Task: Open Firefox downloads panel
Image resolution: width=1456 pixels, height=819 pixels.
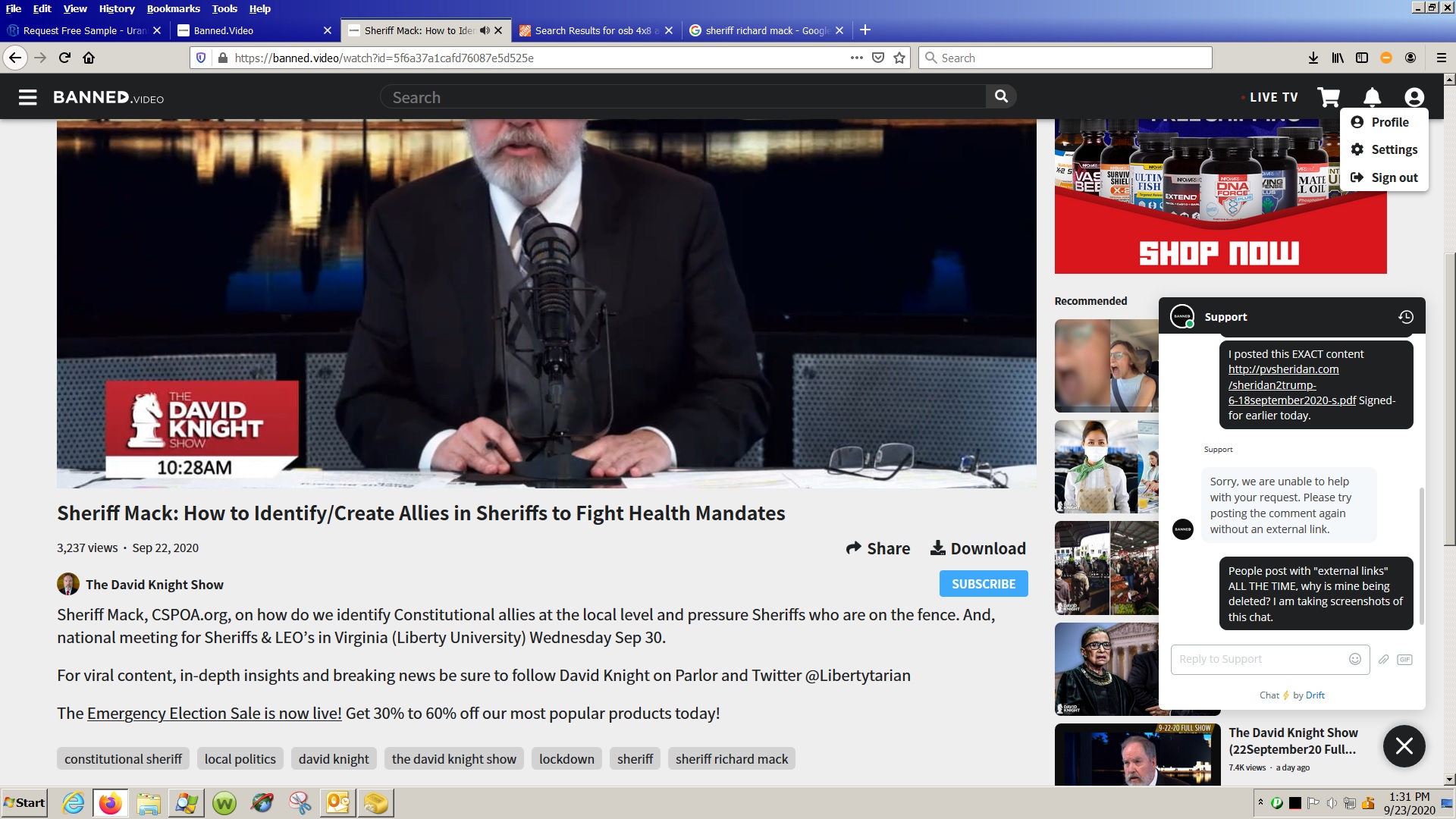Action: (x=1313, y=58)
